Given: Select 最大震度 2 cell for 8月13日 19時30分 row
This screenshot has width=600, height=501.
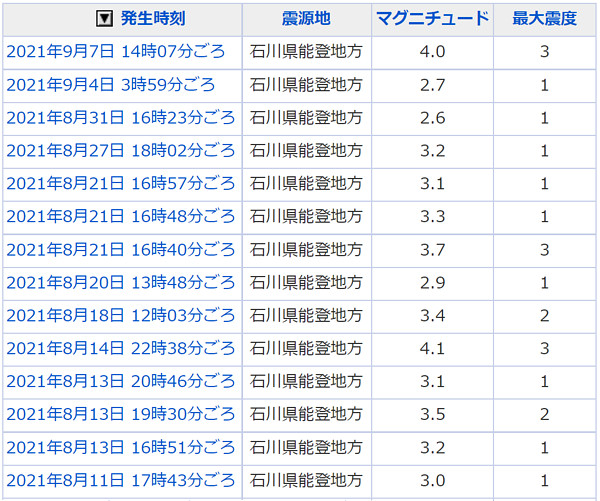Looking at the screenshot, I should 545,415.
